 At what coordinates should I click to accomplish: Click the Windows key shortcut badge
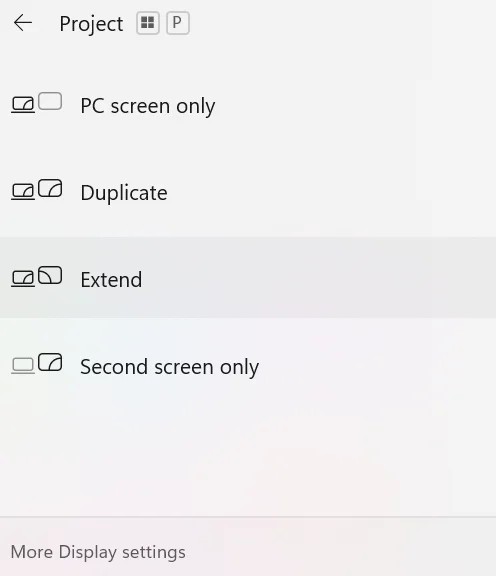(148, 23)
